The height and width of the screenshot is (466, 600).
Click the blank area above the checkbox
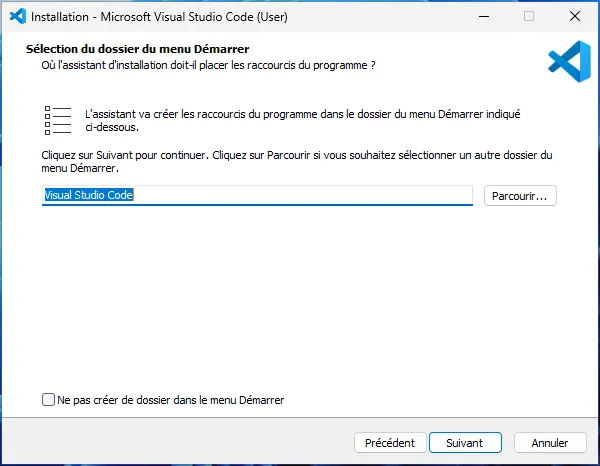pyautogui.click(x=300, y=300)
